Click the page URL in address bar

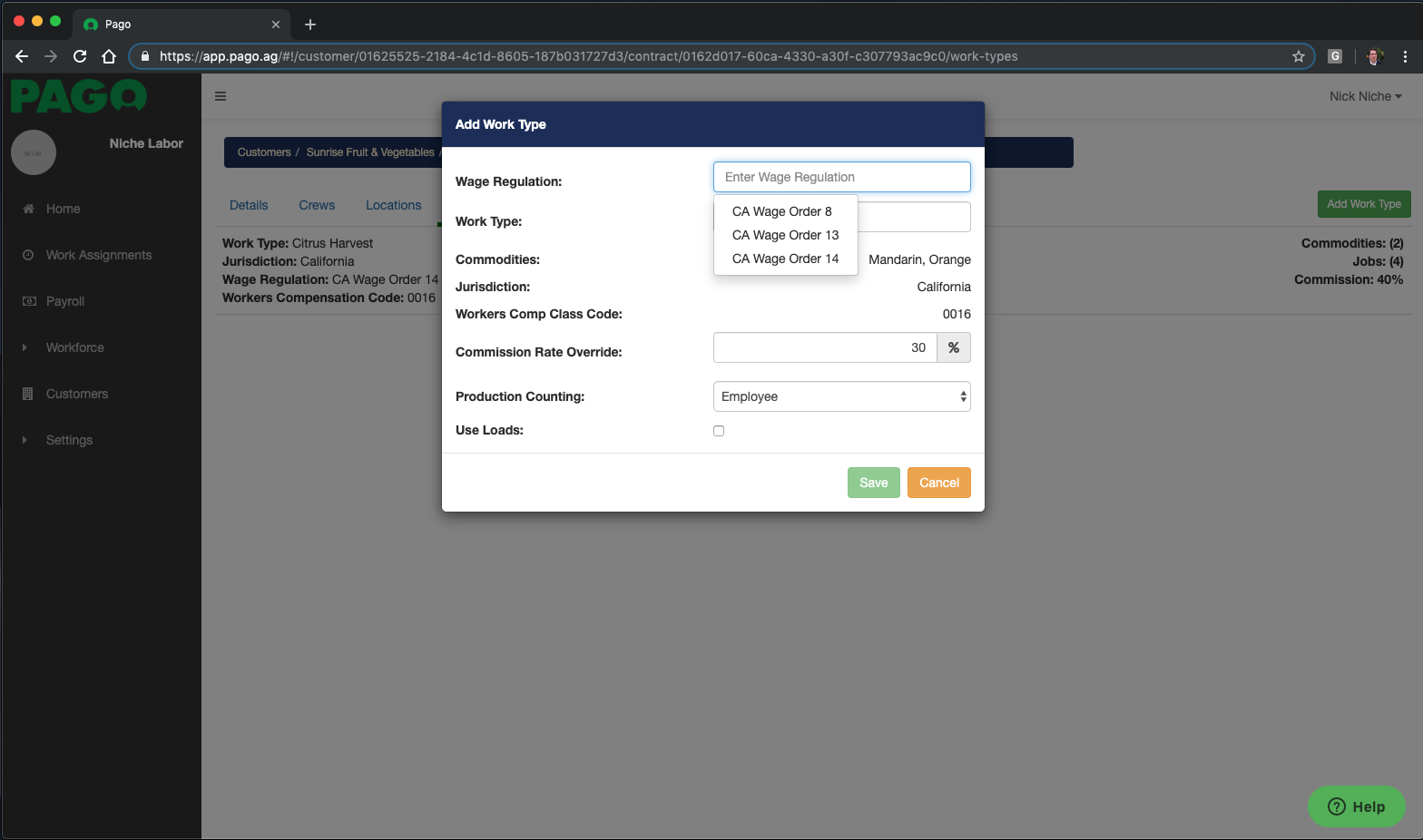(588, 56)
